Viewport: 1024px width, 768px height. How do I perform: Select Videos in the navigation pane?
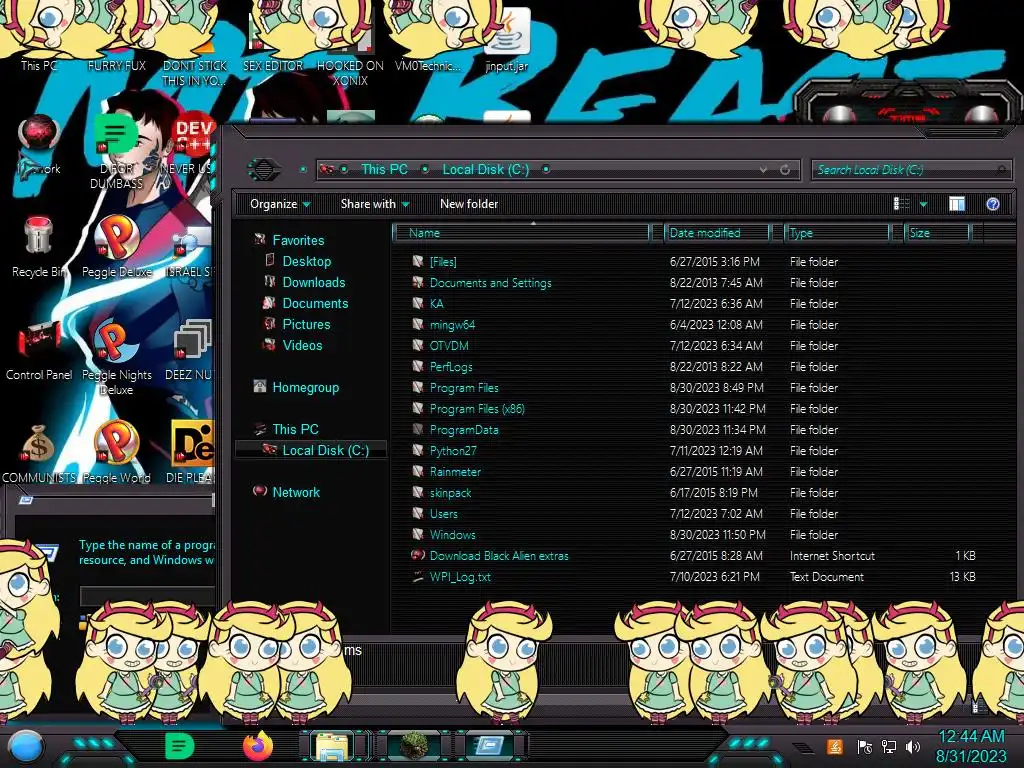pos(302,345)
